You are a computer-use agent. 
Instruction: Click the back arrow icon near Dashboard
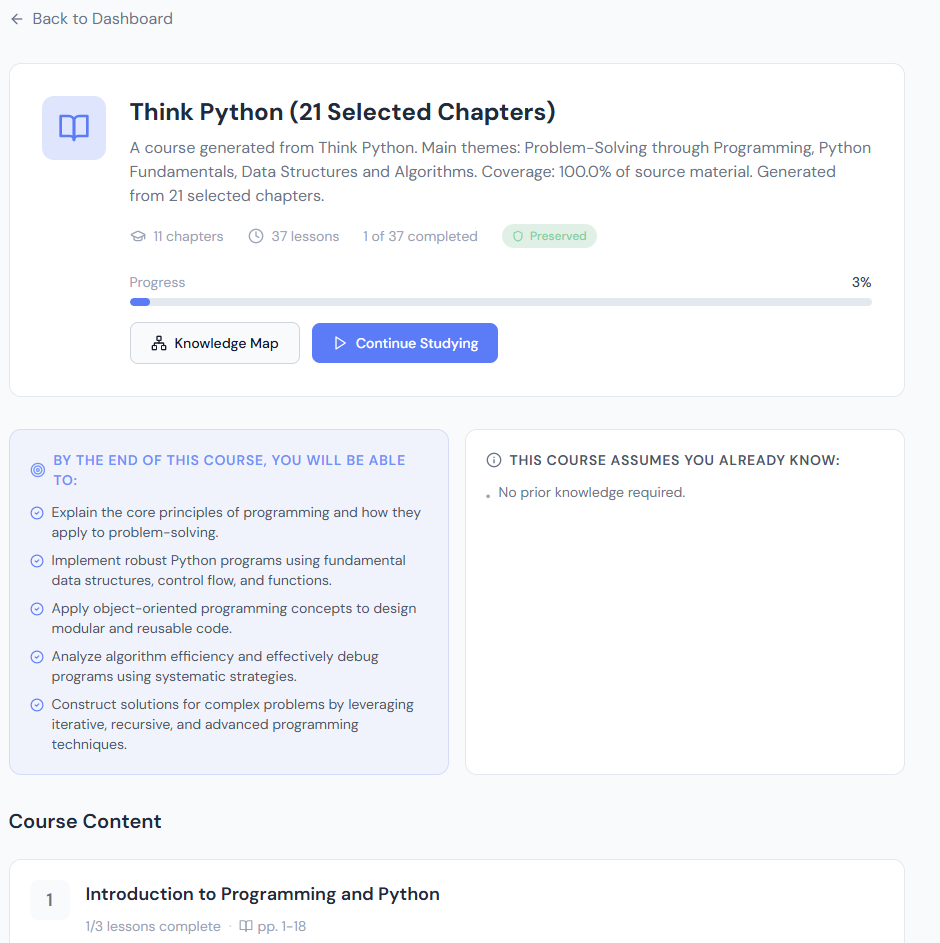[17, 19]
